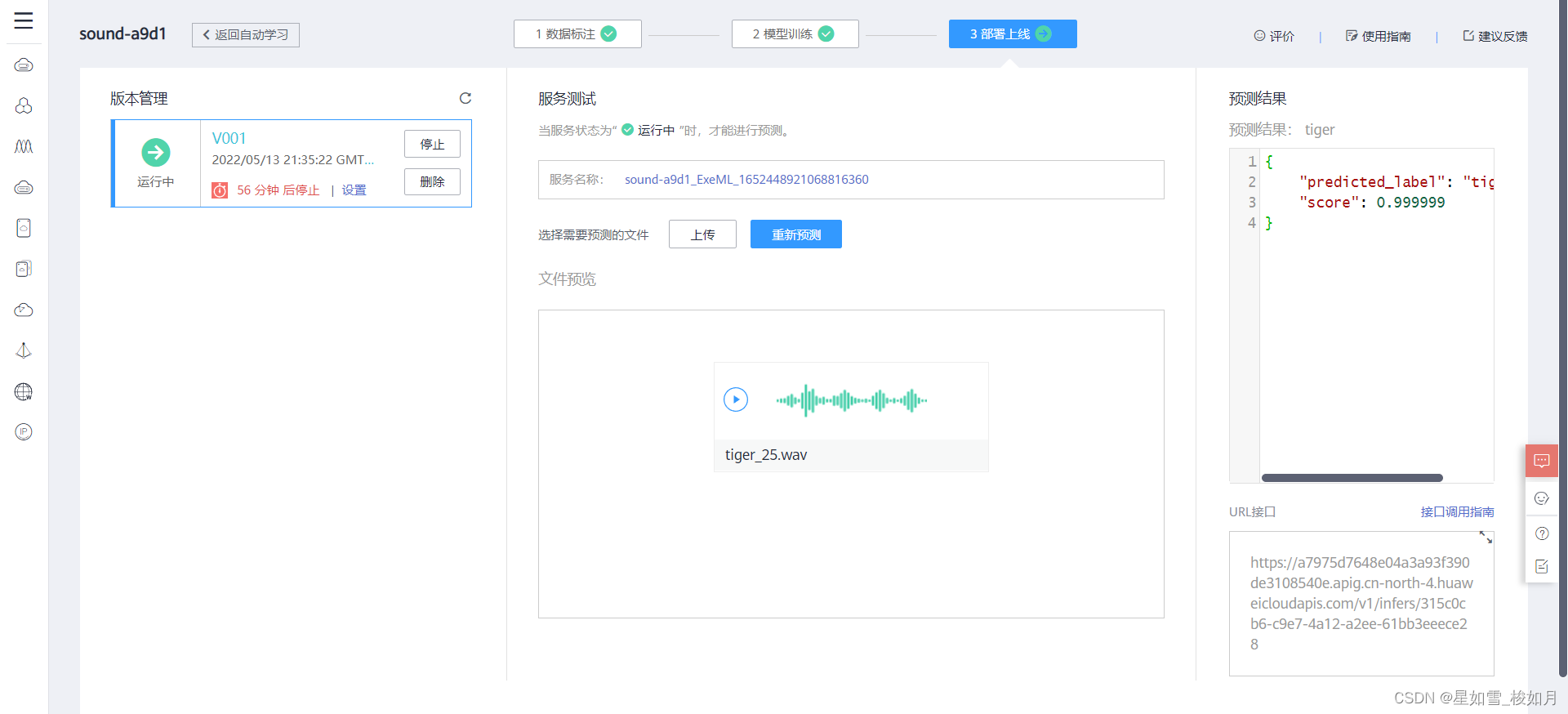The image size is (1568, 714).
Task: Stop the V001 service
Action: 432,144
